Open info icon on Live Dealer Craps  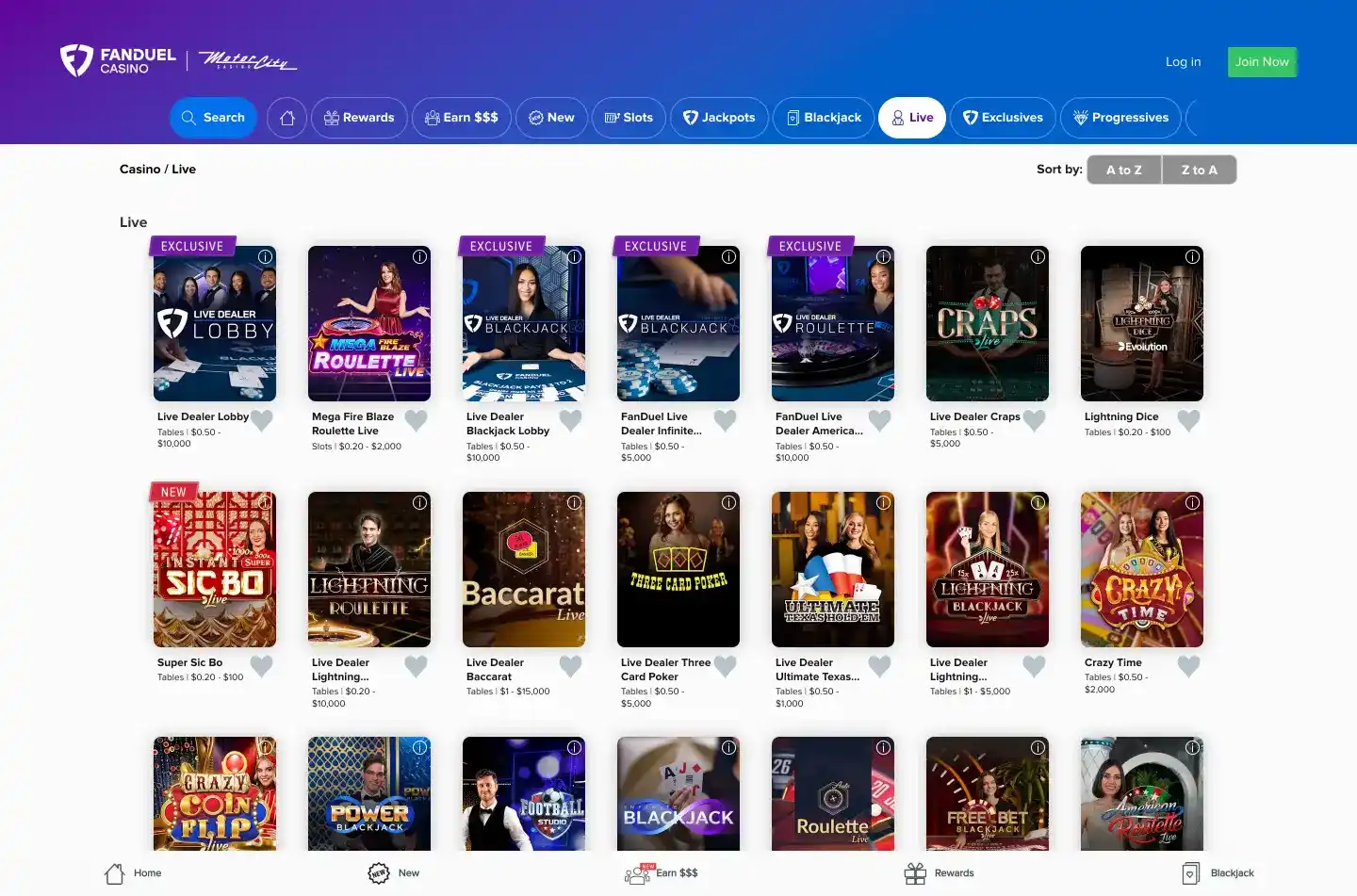(1038, 256)
